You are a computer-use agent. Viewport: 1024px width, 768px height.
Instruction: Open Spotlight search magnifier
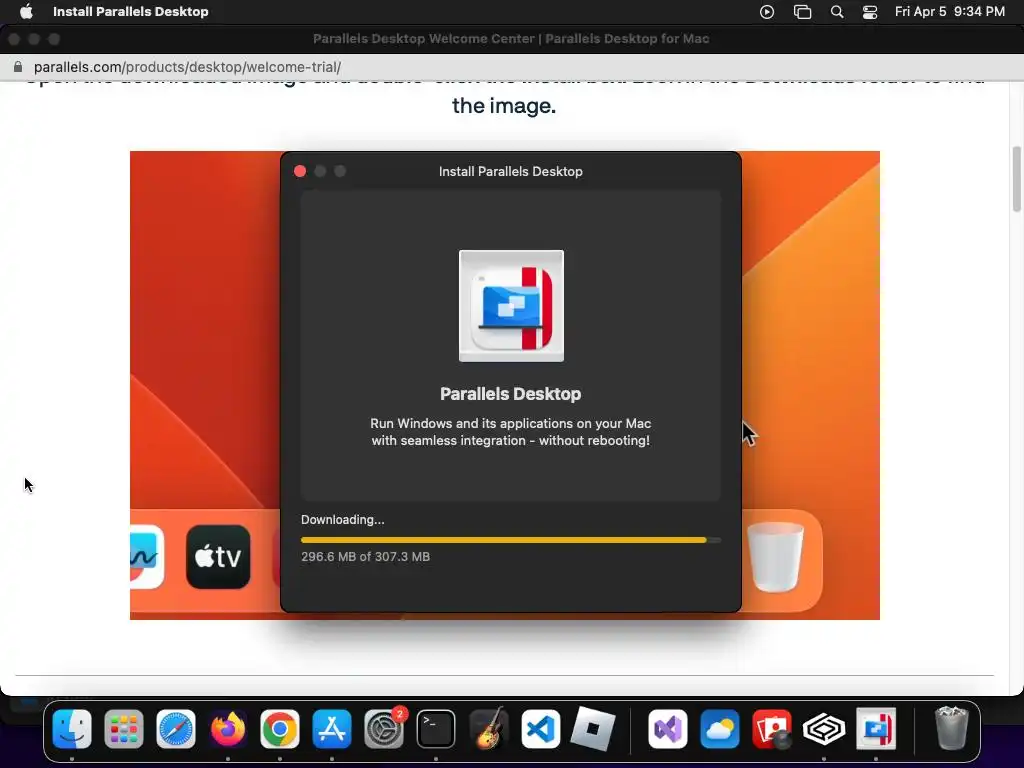click(837, 12)
